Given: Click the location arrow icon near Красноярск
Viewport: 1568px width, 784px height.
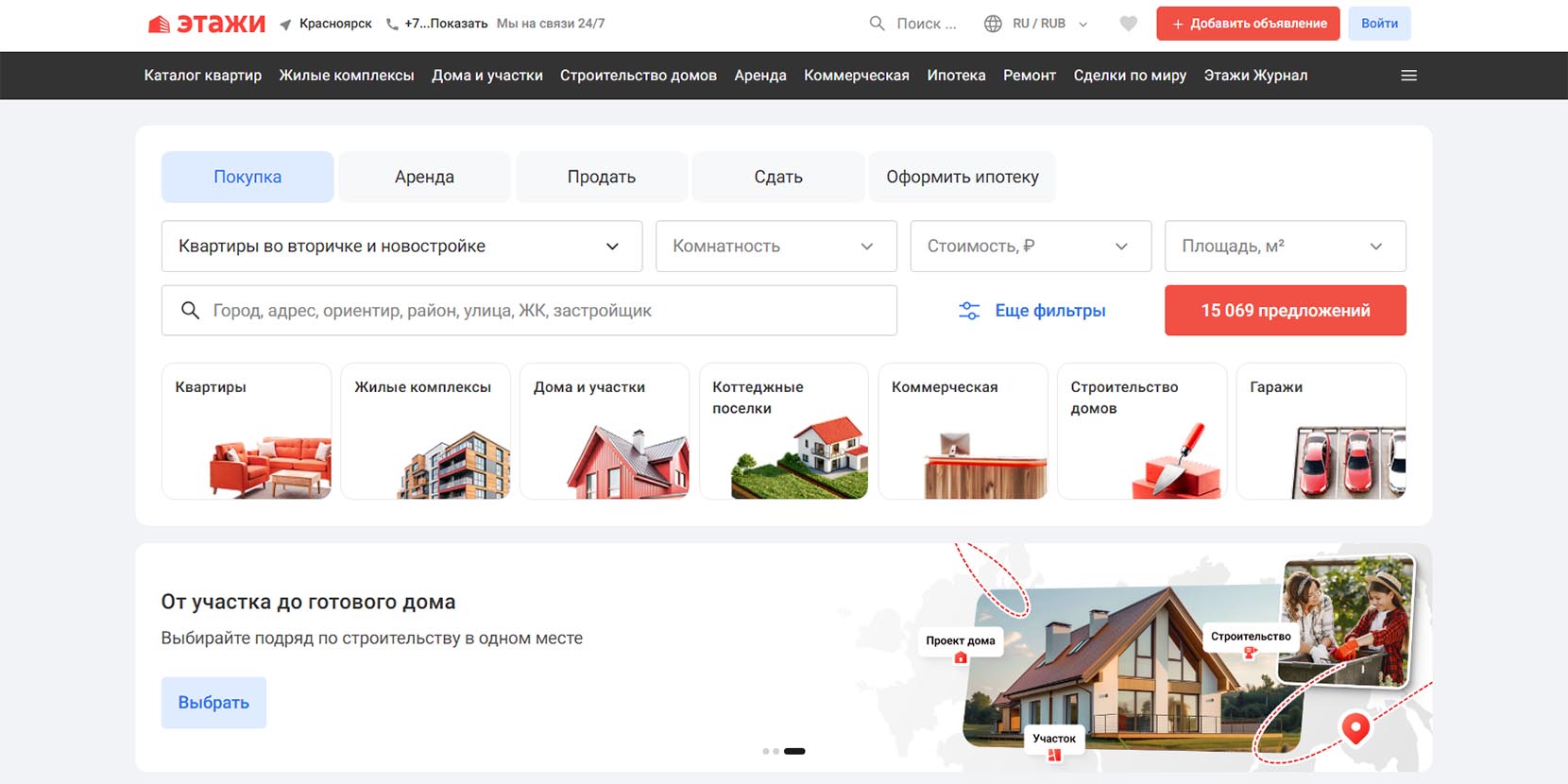Looking at the screenshot, I should coord(285,25).
